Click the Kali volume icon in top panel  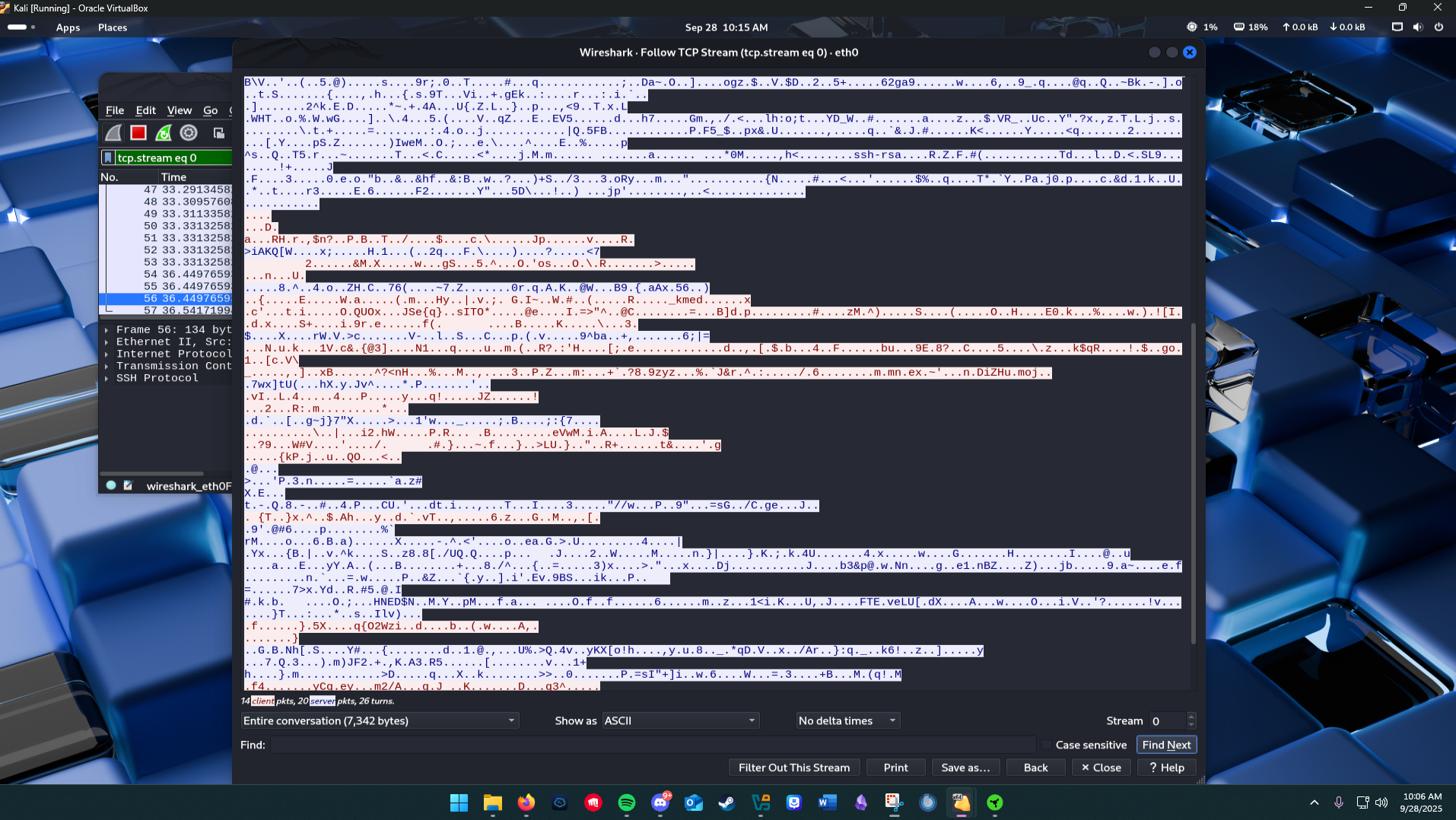tap(1418, 27)
